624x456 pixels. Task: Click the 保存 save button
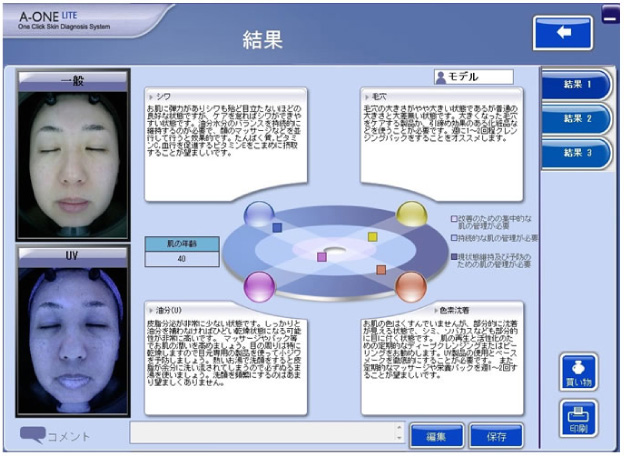click(x=496, y=436)
